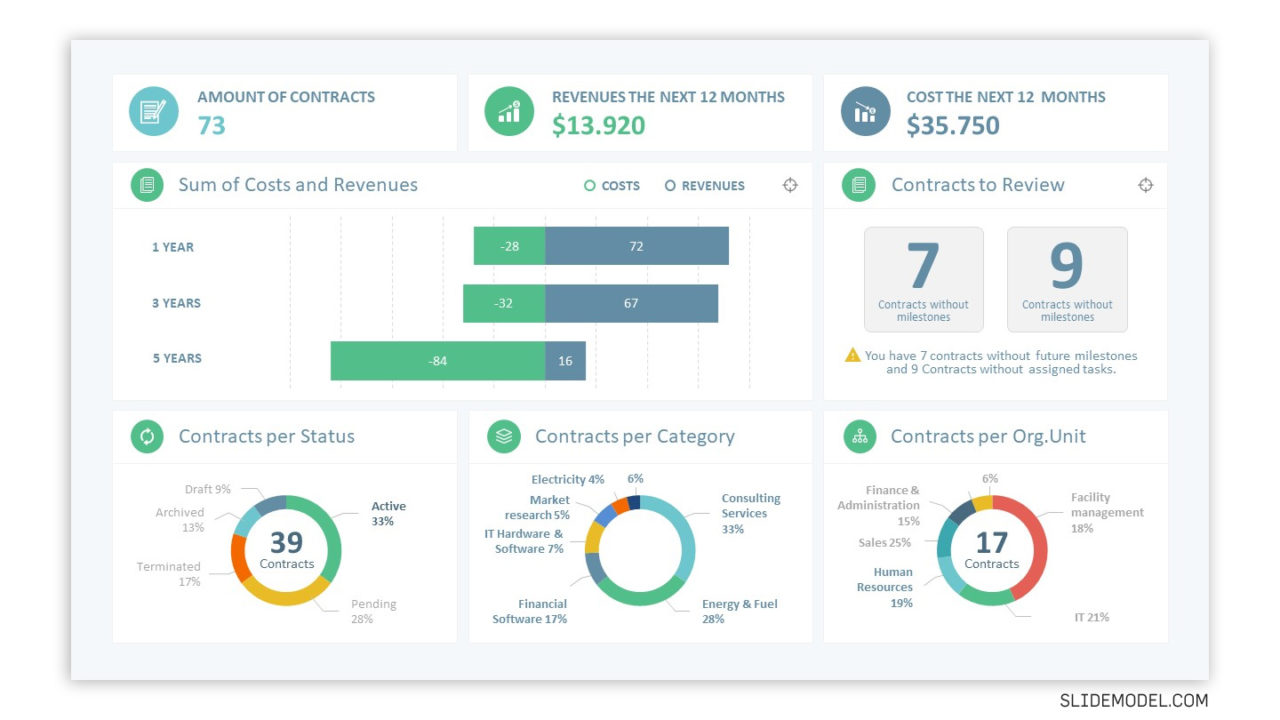Toggle the REVENUES legend marker

[x=670, y=186]
